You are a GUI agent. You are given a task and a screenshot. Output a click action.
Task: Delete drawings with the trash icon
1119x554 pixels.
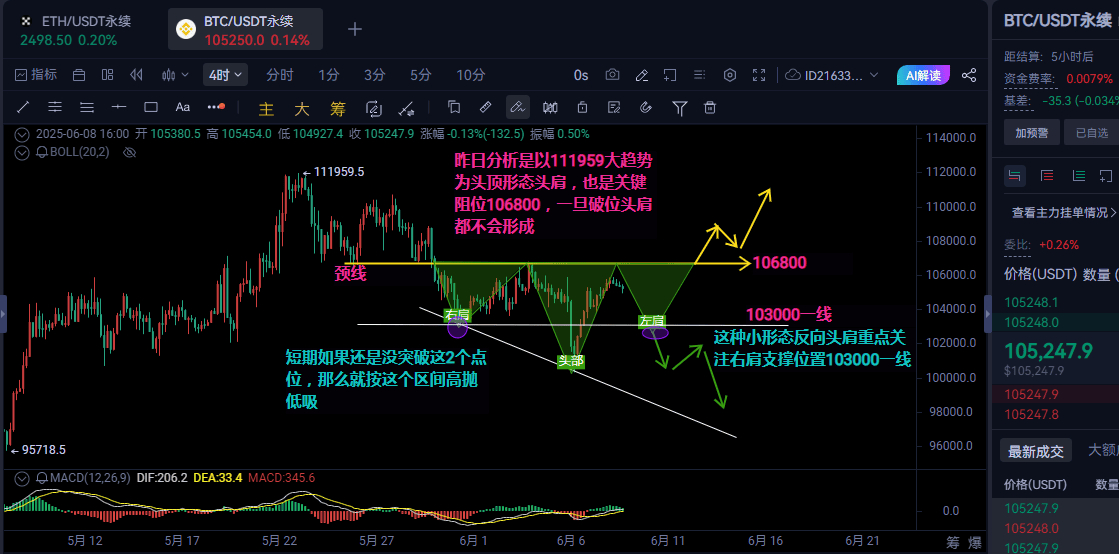click(x=710, y=107)
